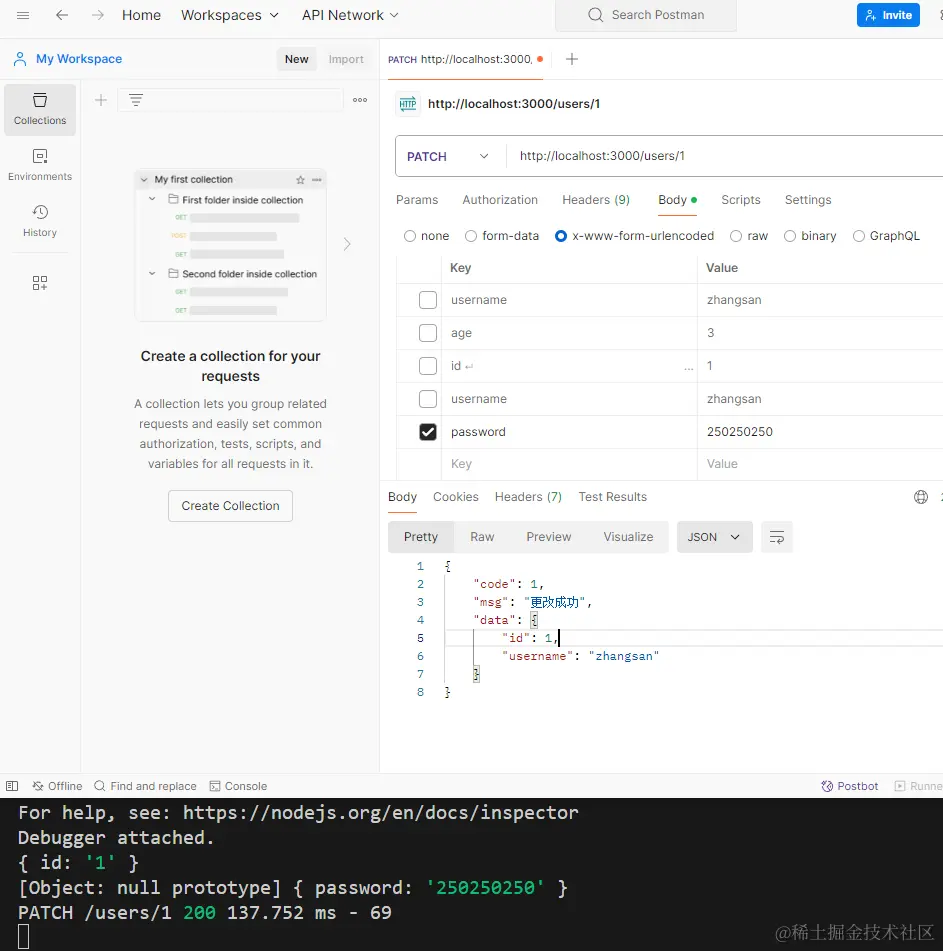This screenshot has height=951, width=943.
Task: Open the hamburger main menu
Action: pyautogui.click(x=23, y=15)
